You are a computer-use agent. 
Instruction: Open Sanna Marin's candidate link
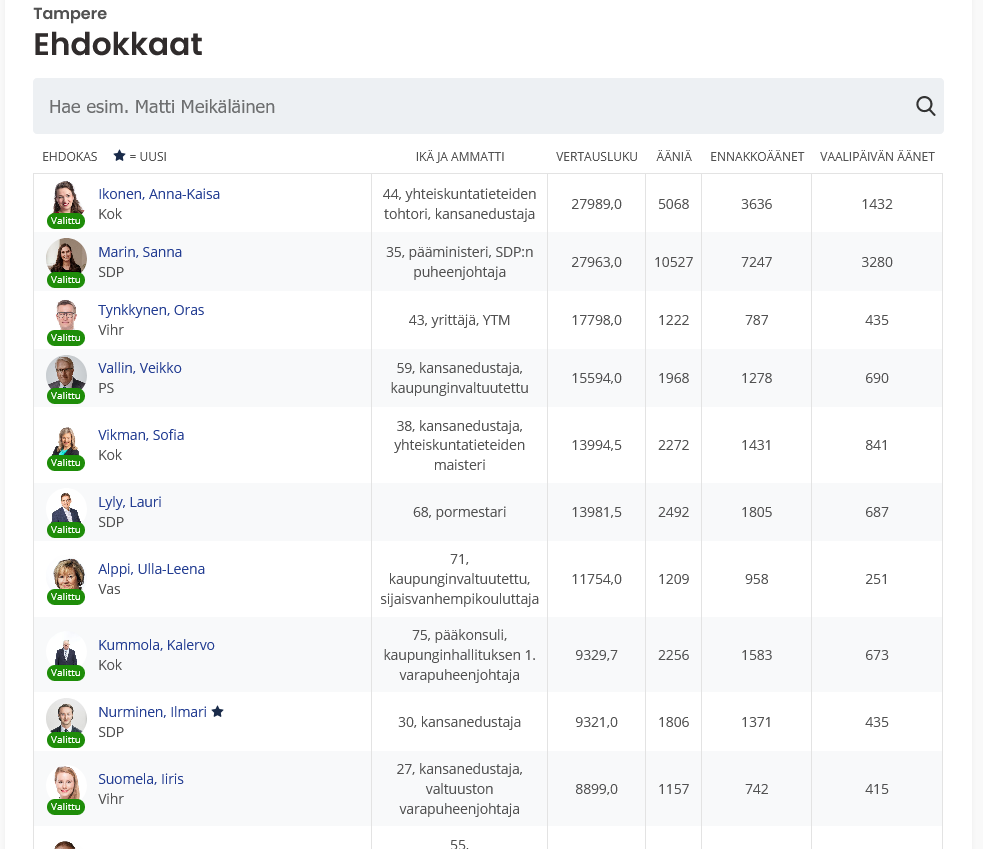(x=139, y=252)
